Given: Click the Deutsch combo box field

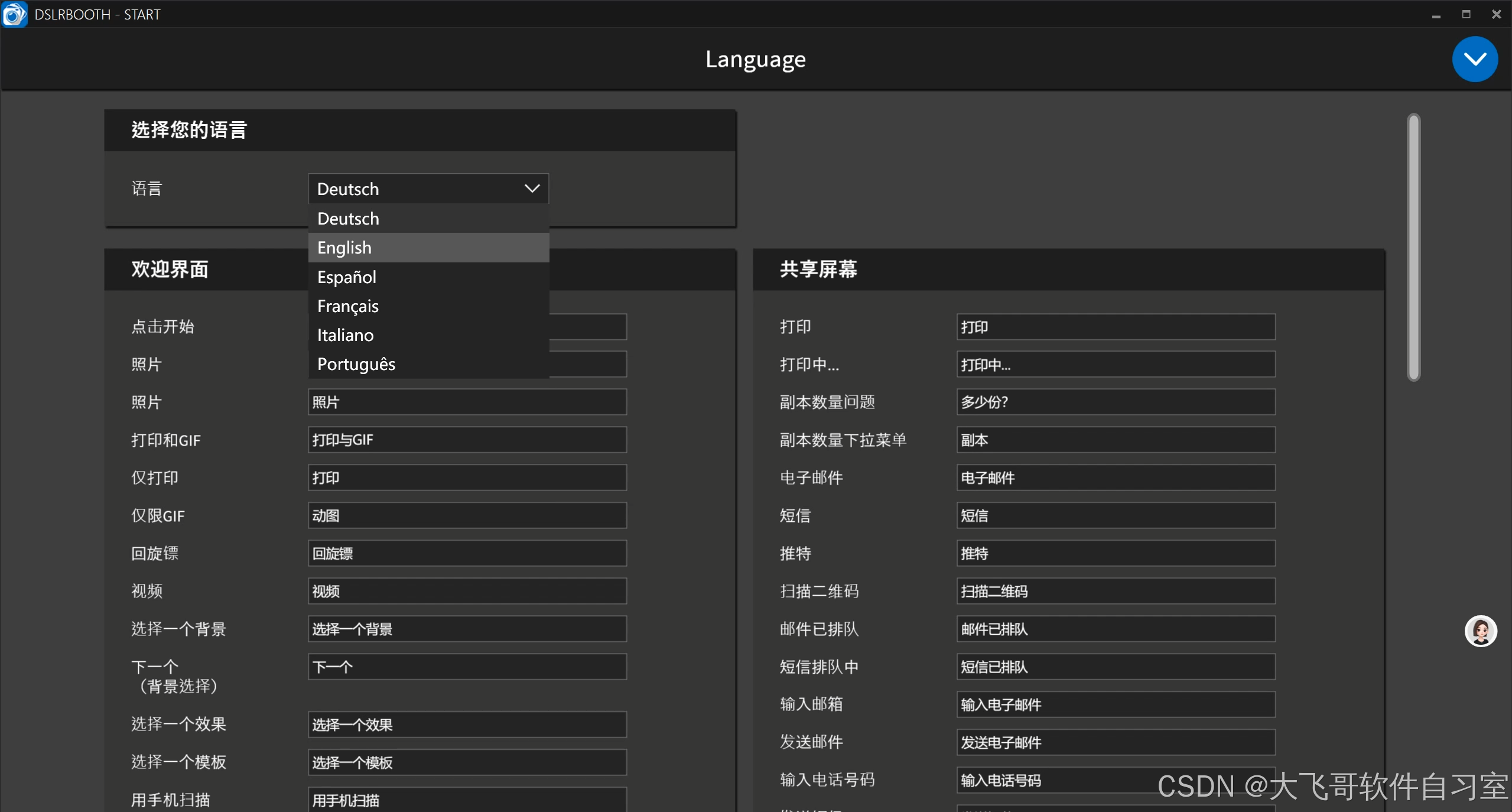Looking at the screenshot, I should pos(414,189).
